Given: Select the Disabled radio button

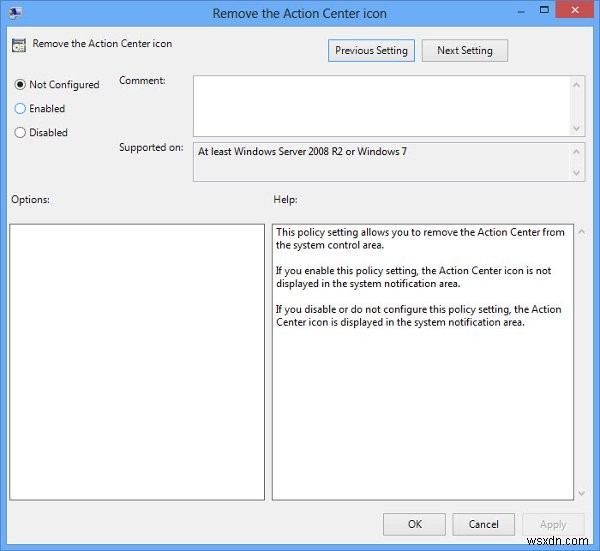Looking at the screenshot, I should click(20, 132).
